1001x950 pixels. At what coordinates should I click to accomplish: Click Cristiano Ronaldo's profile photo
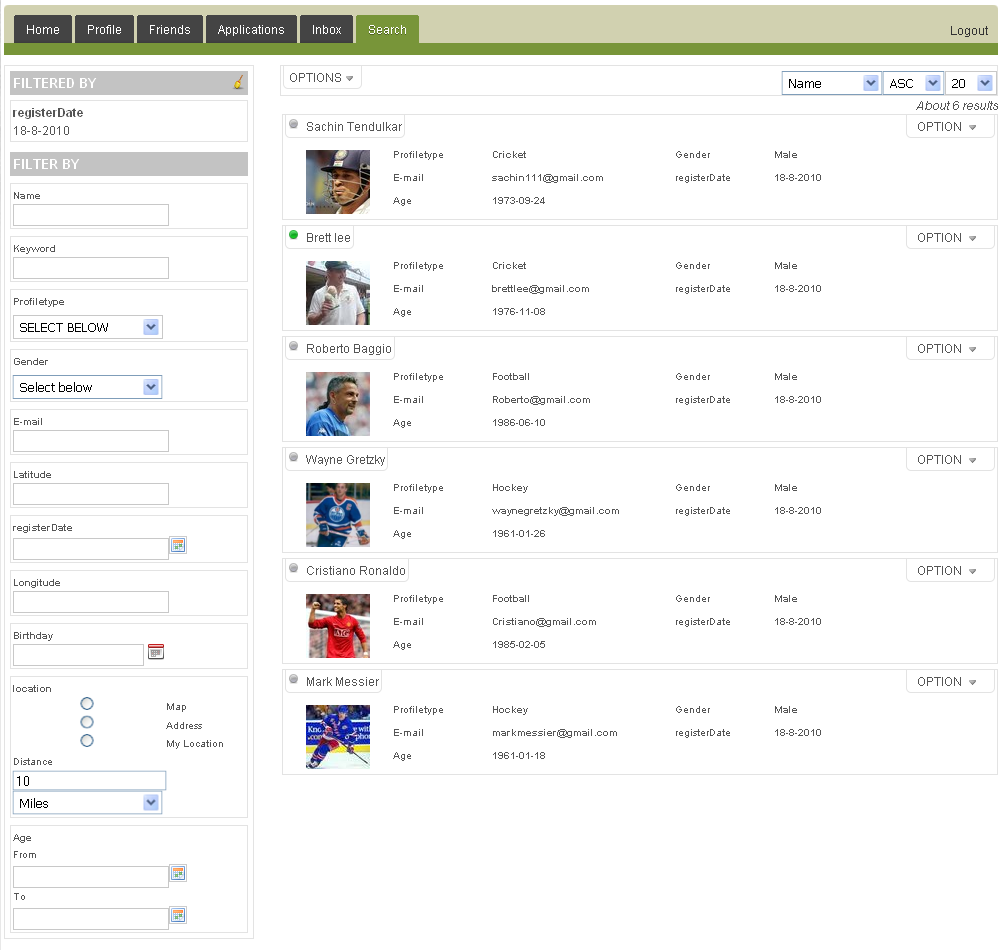337,625
